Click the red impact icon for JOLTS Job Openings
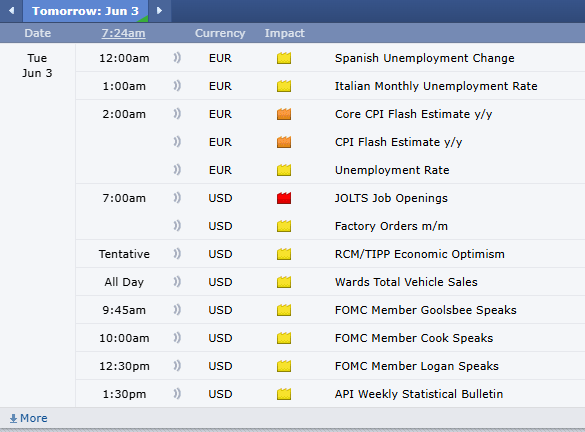The width and height of the screenshot is (585, 432). (x=284, y=198)
